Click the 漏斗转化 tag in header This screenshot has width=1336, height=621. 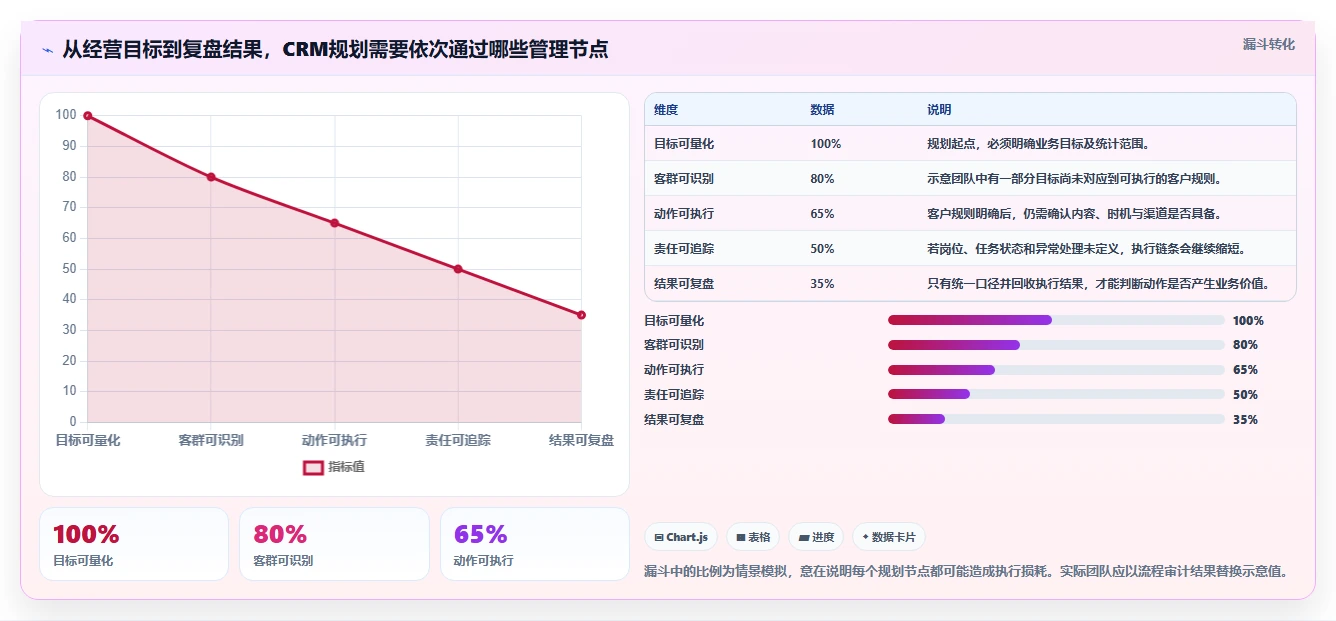[1268, 44]
